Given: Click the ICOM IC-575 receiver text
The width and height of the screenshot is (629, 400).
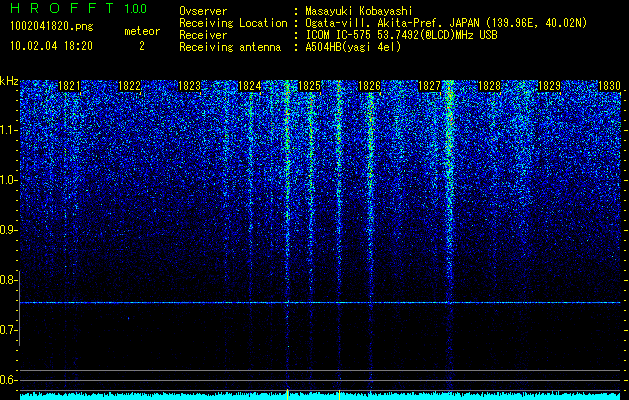Looking at the screenshot, I should tap(402, 35).
